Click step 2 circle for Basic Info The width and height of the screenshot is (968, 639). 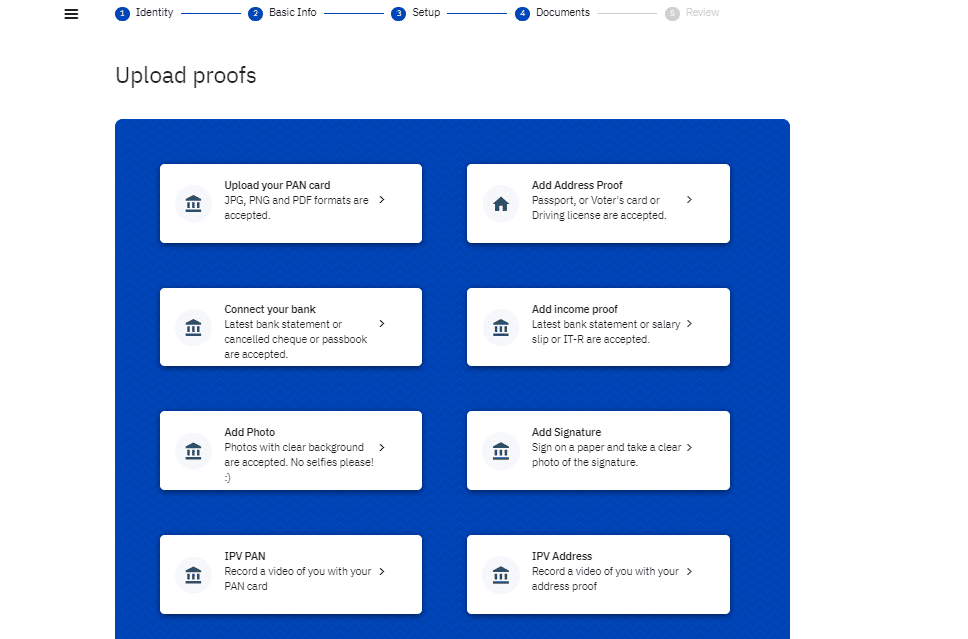[x=255, y=14]
